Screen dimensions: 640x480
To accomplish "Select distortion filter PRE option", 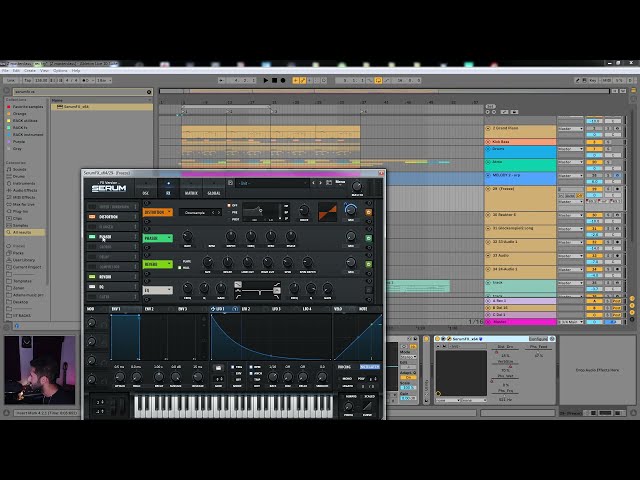I will point(232,212).
